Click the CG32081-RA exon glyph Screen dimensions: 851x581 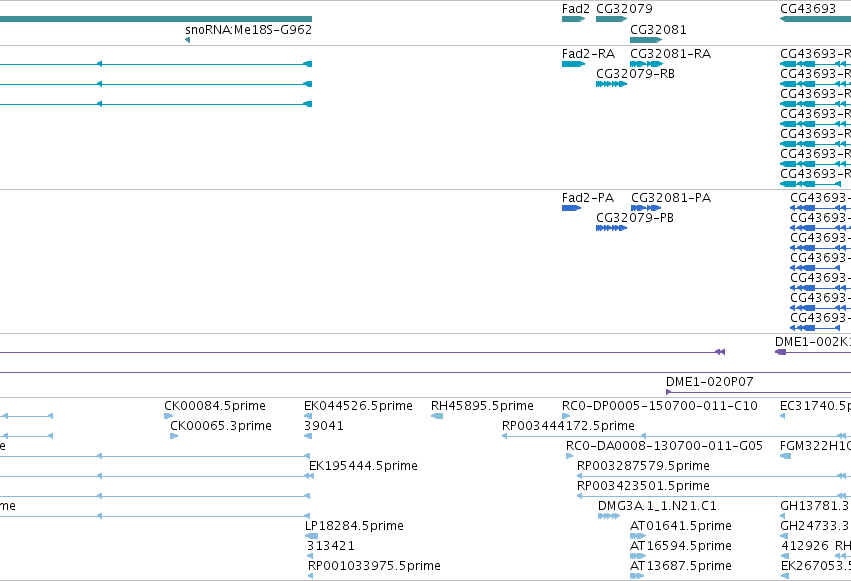pyautogui.click(x=646, y=64)
